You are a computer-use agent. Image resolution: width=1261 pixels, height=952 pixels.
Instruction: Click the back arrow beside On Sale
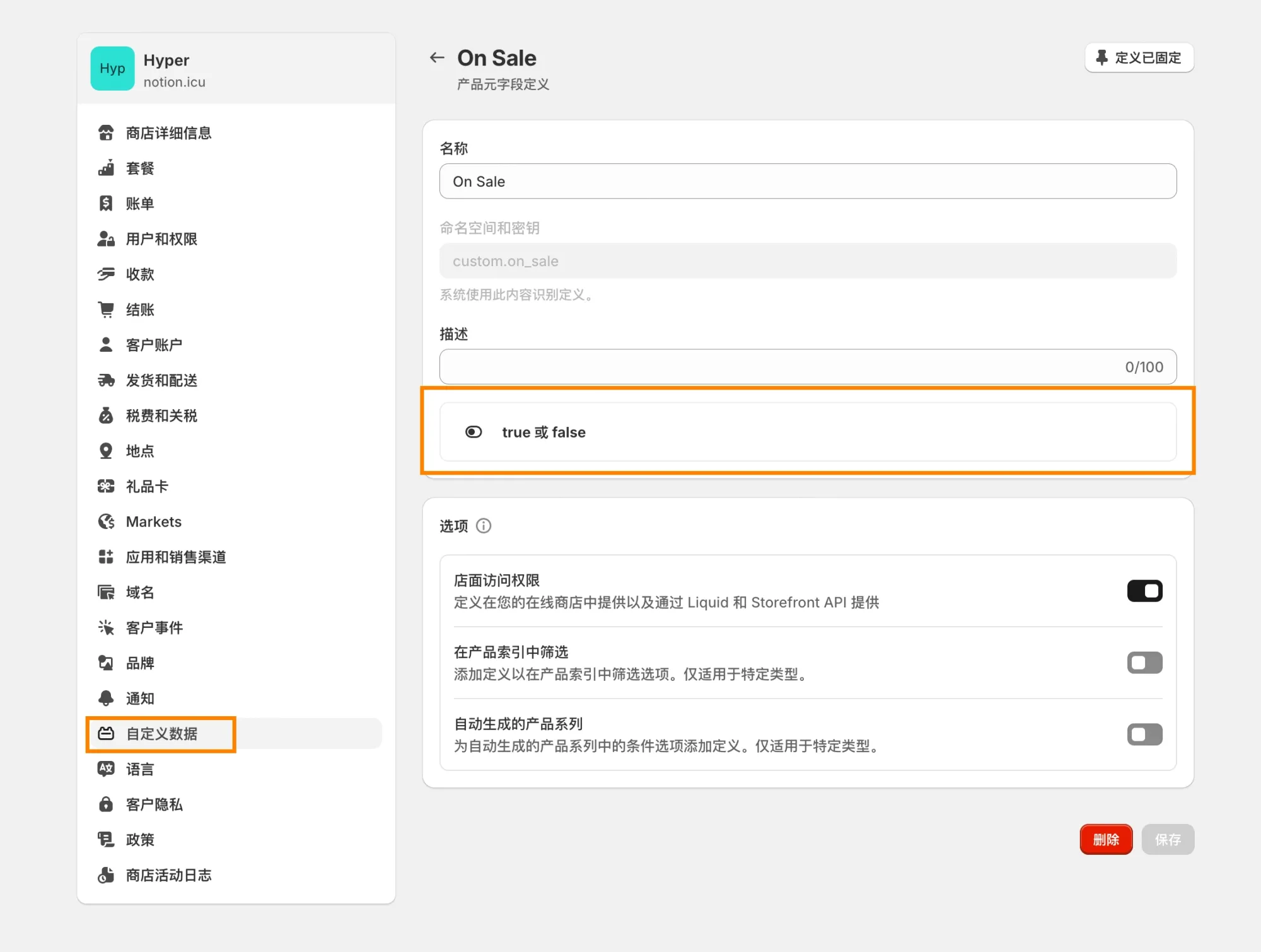(x=437, y=58)
